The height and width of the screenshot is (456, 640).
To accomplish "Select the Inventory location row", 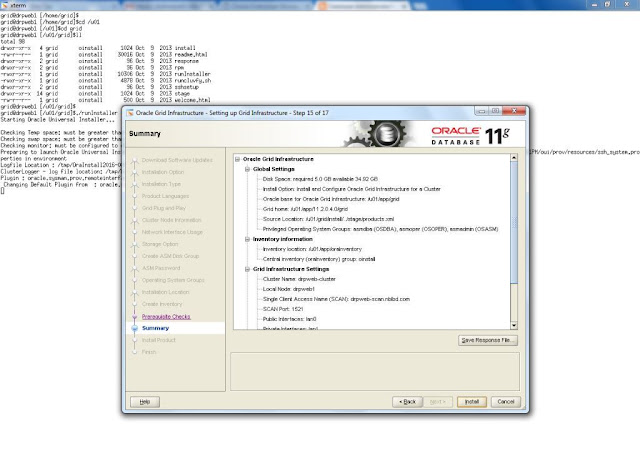I will (312, 249).
